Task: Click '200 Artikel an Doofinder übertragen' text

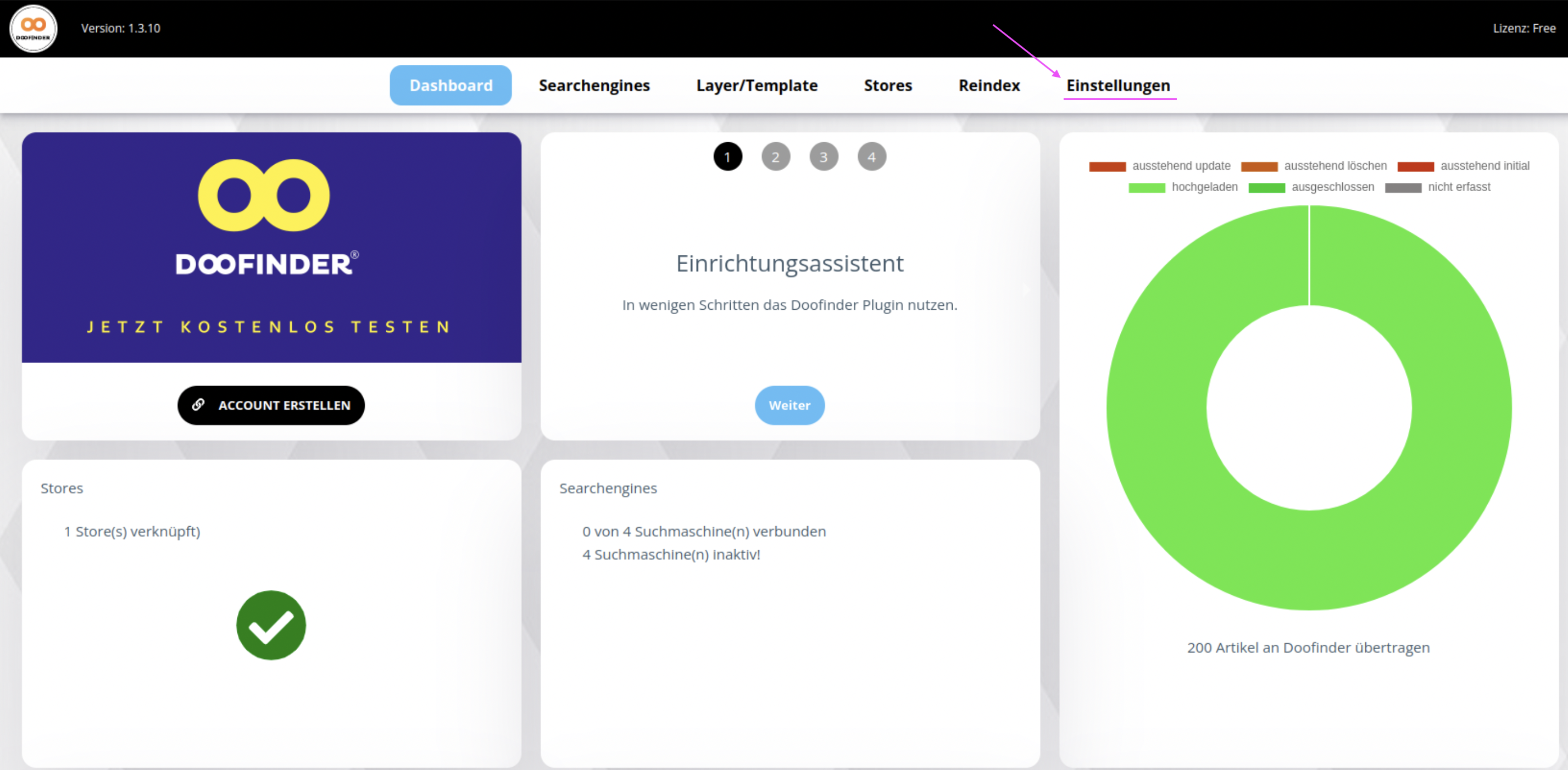Action: (1309, 648)
